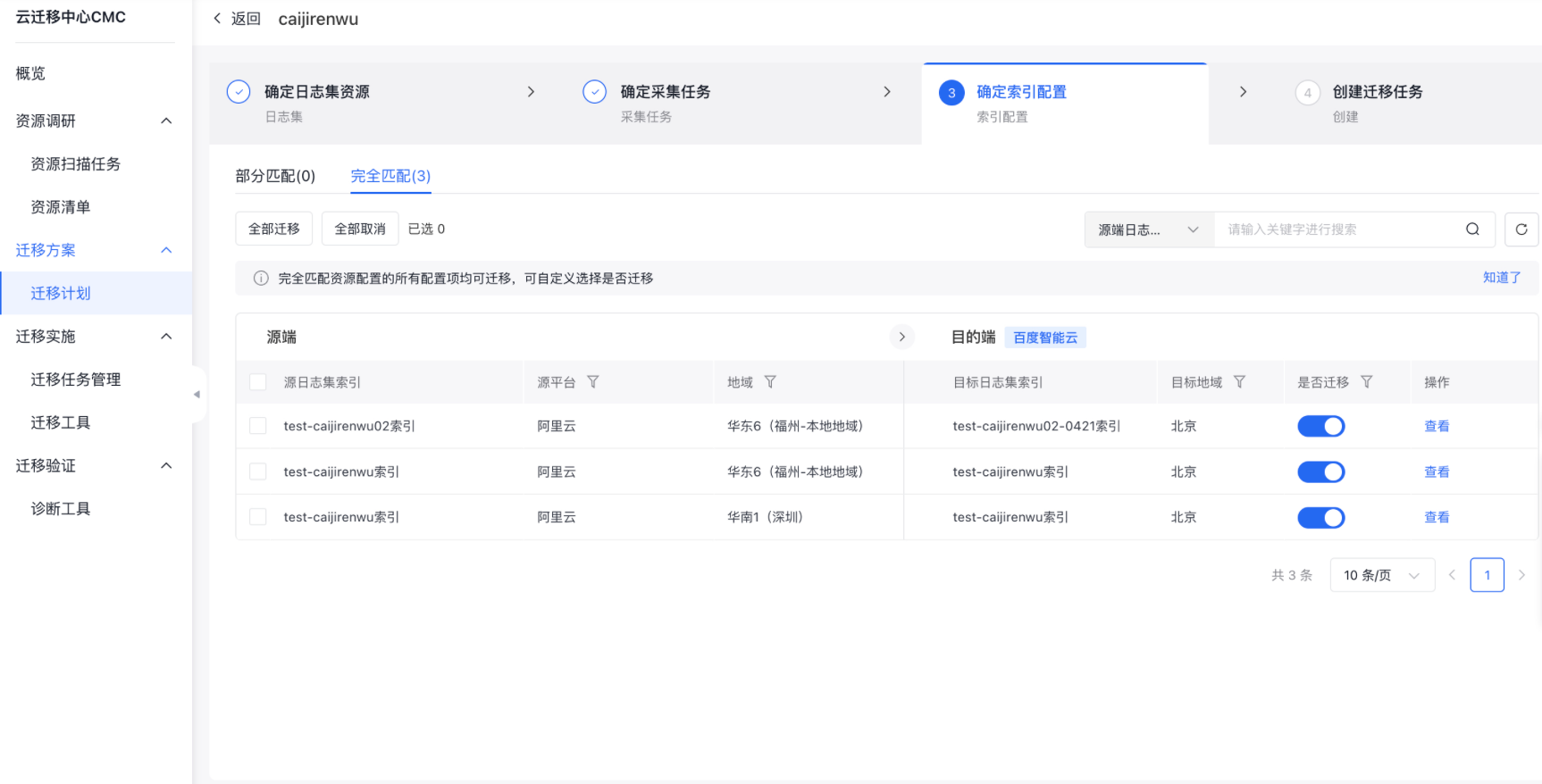This screenshot has height=784, width=1542.
Task: Switch to the 部分匹配(0) tab
Action: (275, 176)
